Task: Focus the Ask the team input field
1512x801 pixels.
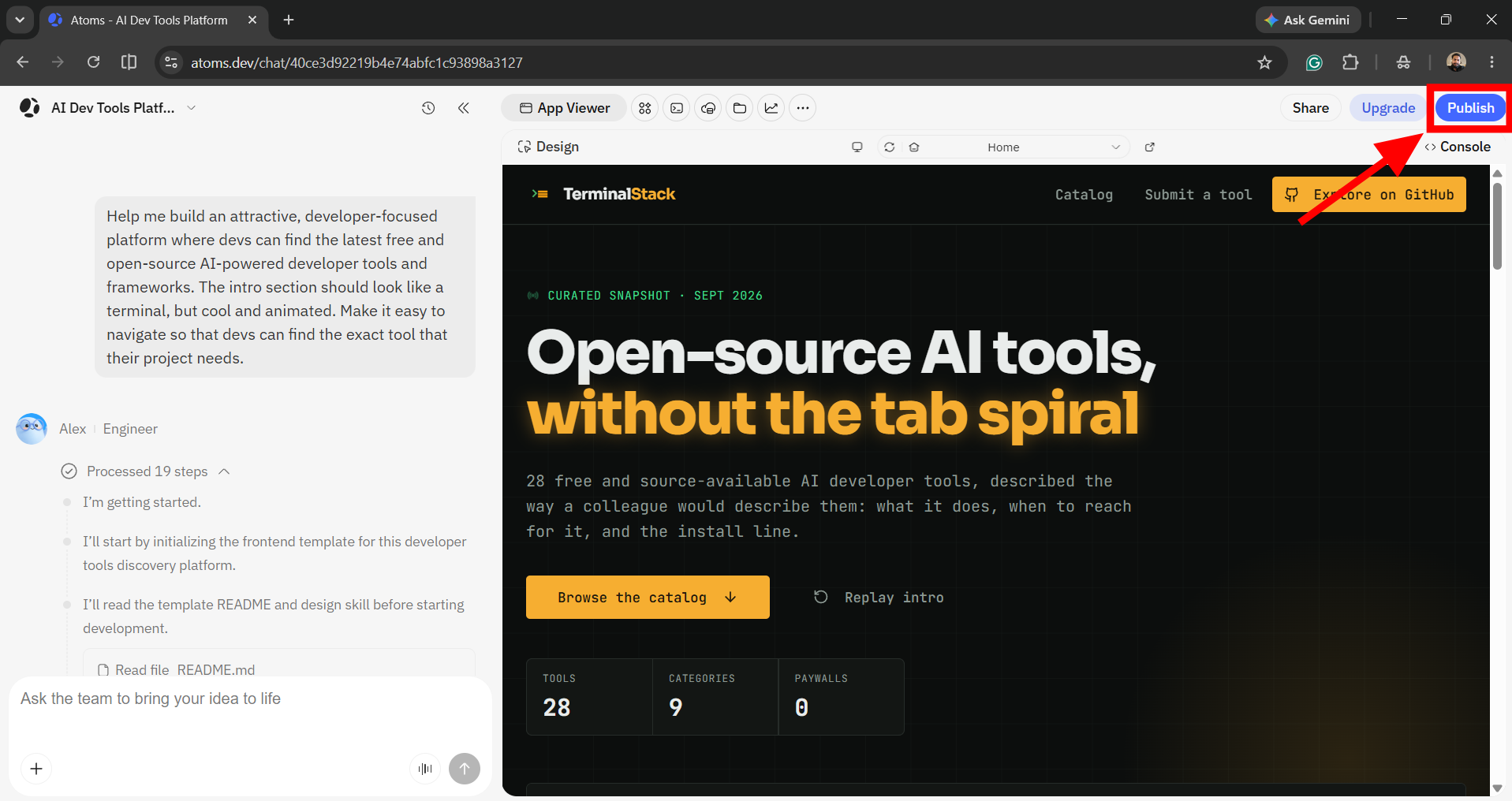Action: click(x=249, y=699)
